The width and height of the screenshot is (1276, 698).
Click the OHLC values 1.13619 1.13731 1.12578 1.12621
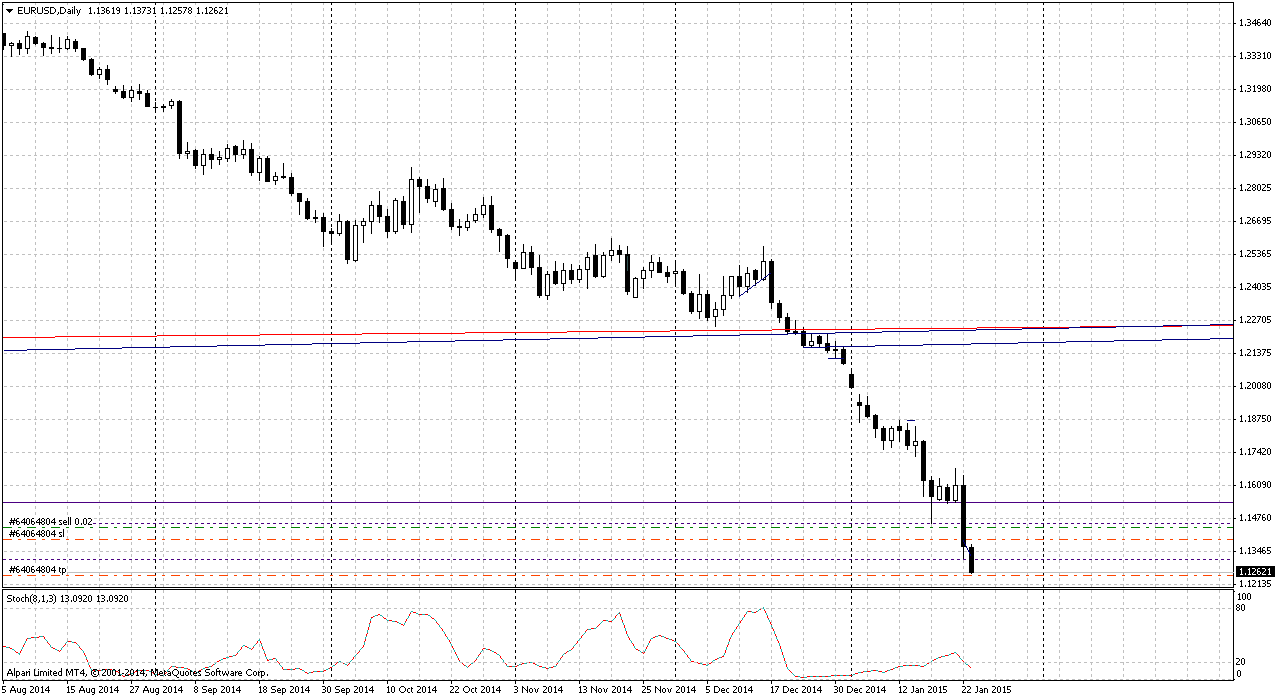[x=156, y=10]
